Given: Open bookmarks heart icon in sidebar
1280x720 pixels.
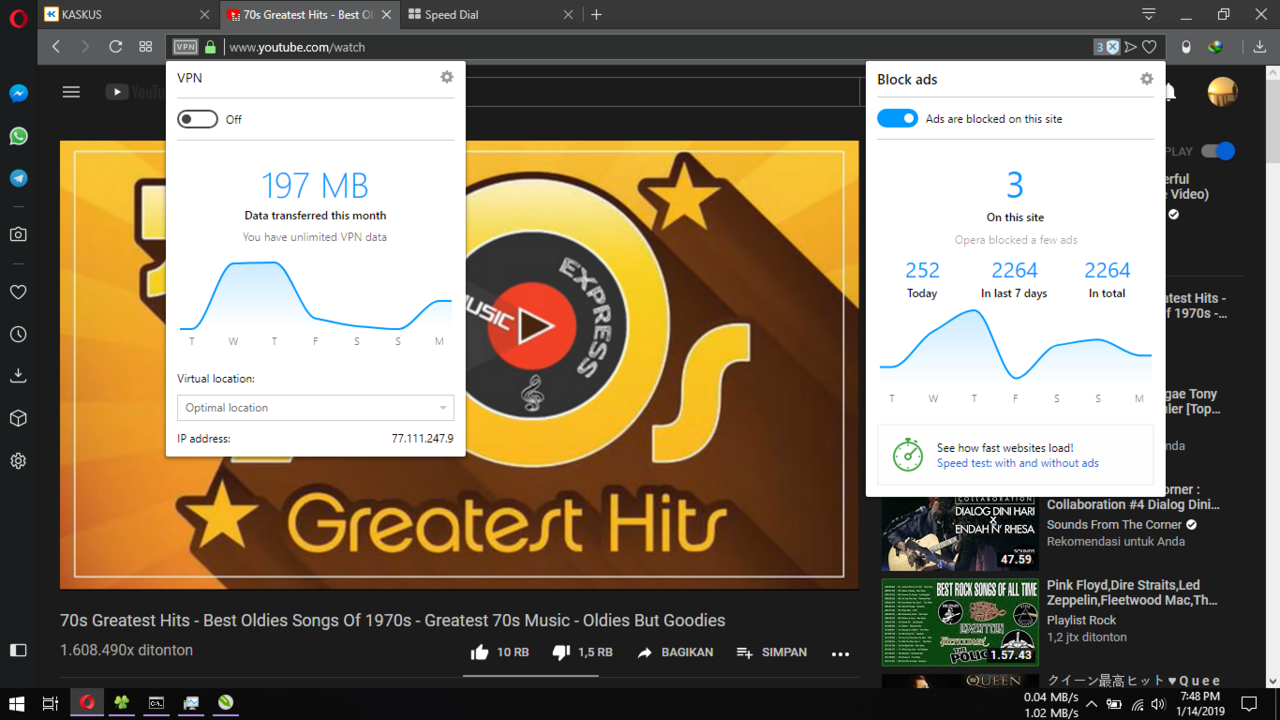Looking at the screenshot, I should click(18, 292).
